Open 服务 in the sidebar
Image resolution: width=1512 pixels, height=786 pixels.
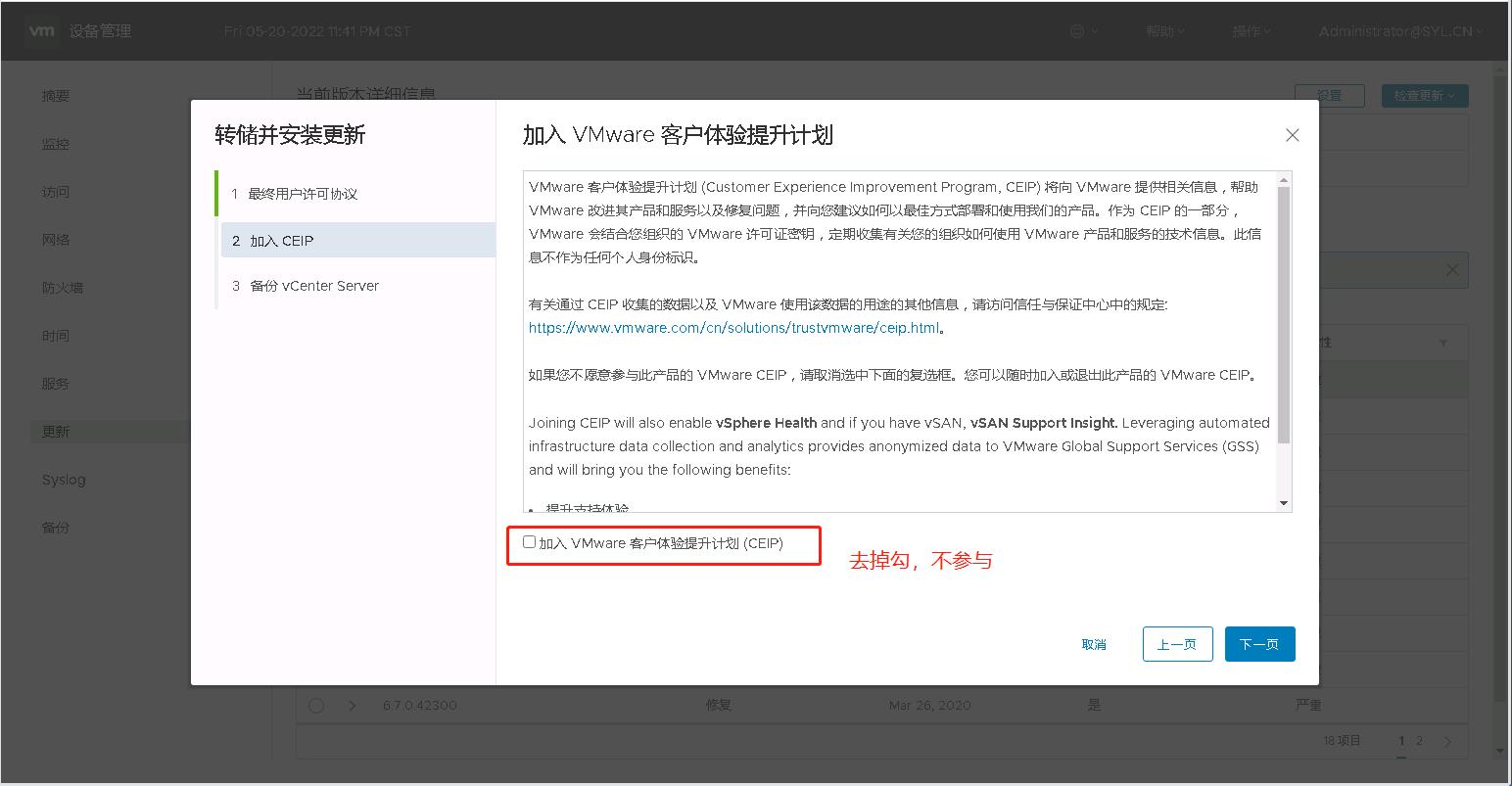coord(56,384)
